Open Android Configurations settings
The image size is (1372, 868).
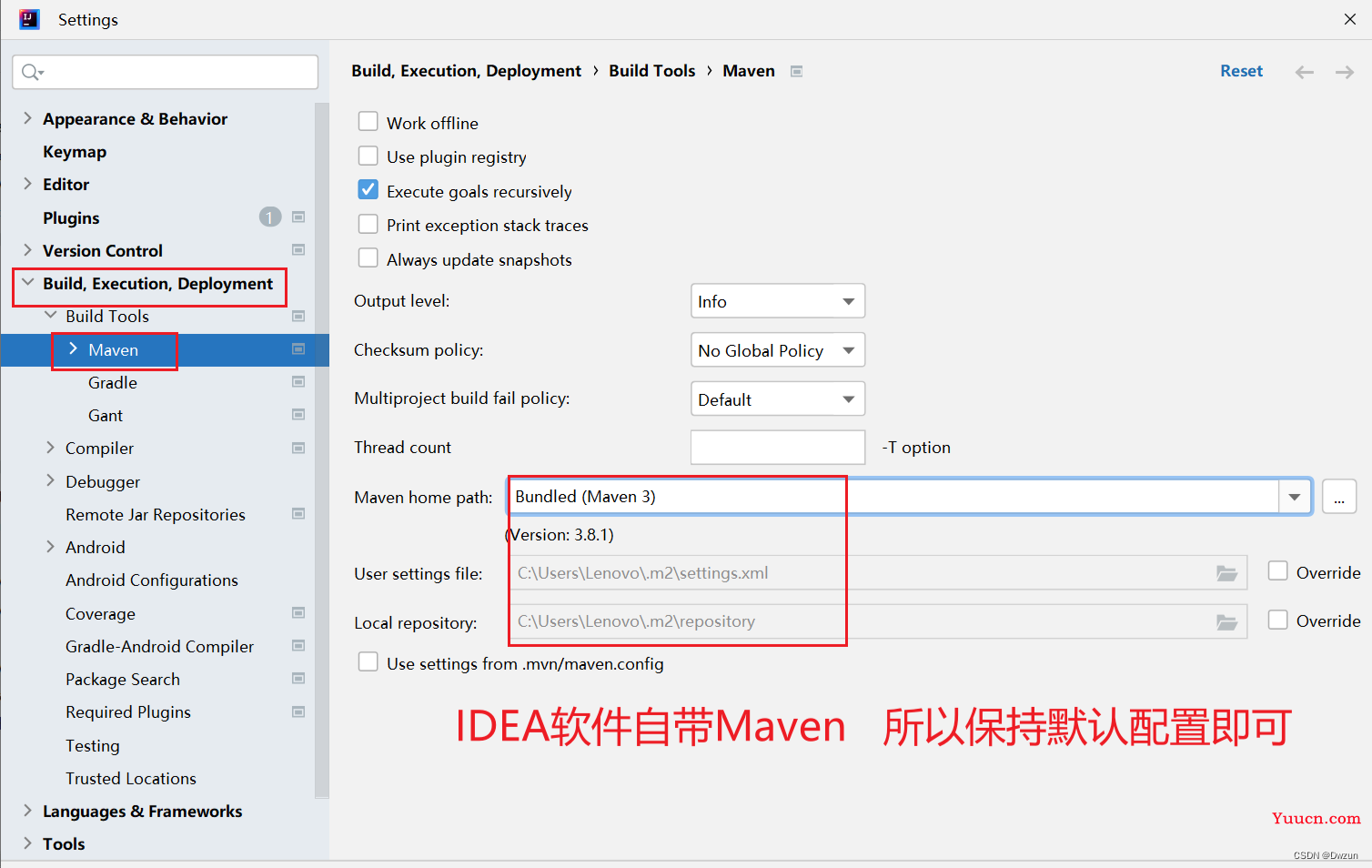152,580
